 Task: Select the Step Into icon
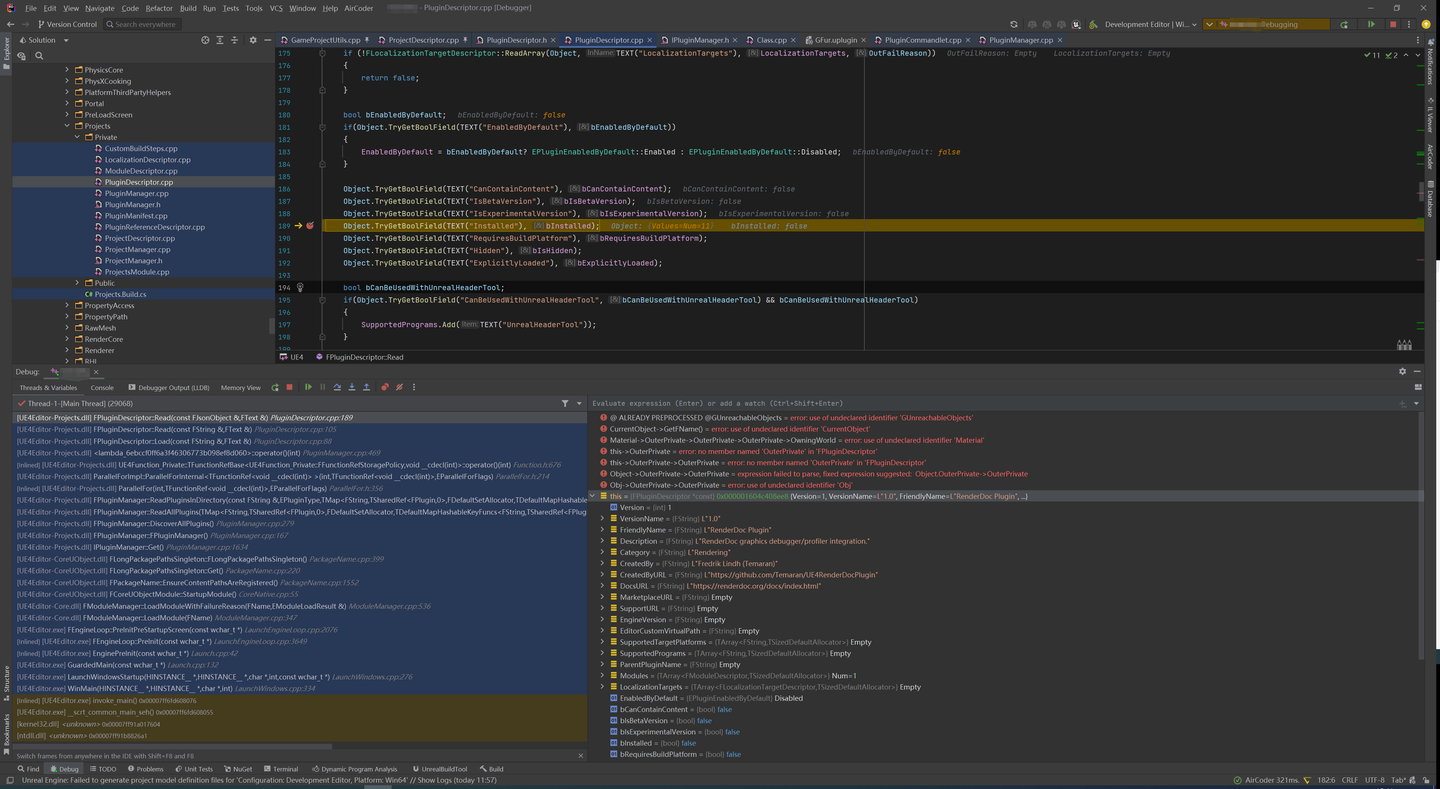point(352,387)
